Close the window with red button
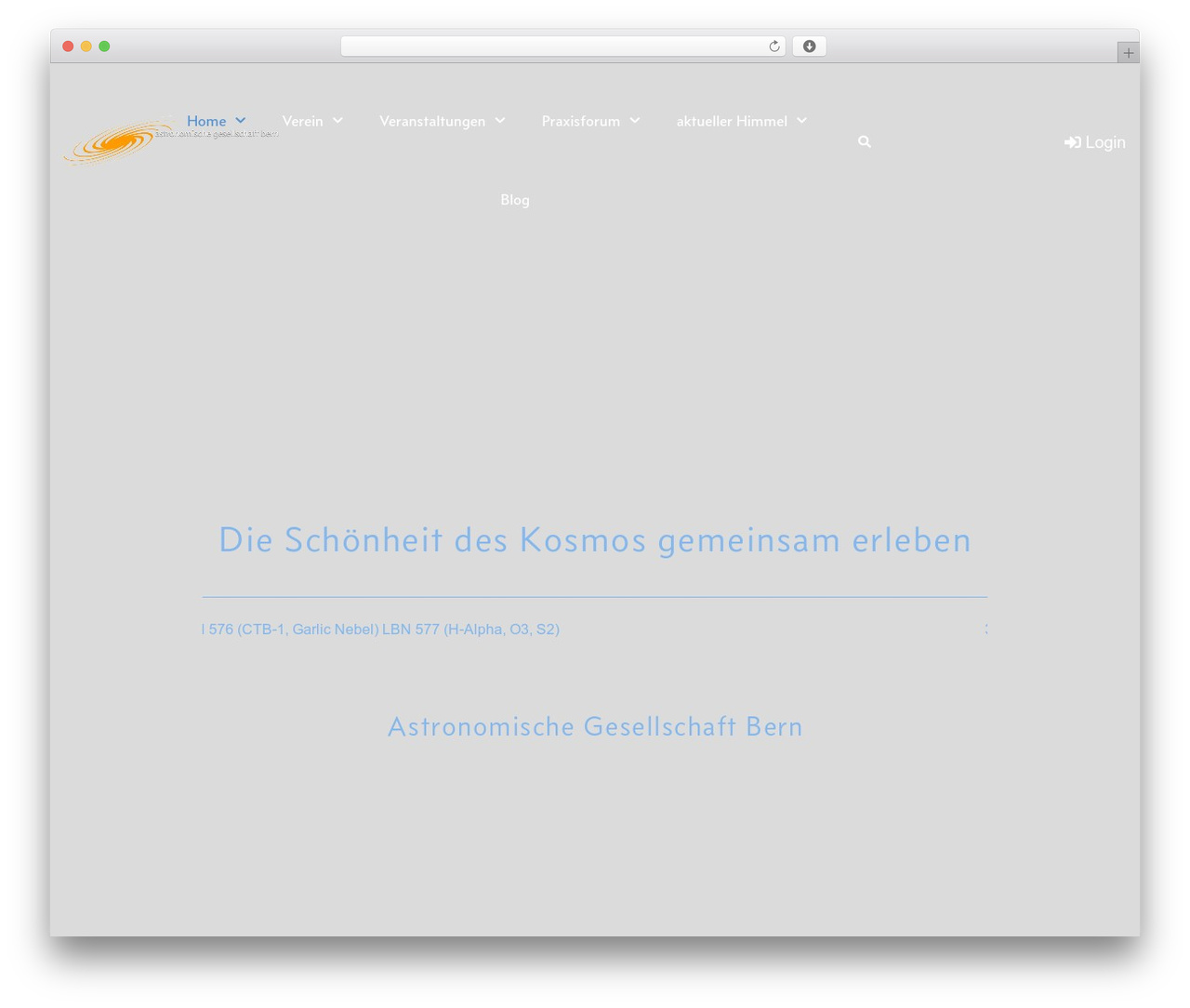Screen dimensions: 1190x1008 (x=68, y=46)
